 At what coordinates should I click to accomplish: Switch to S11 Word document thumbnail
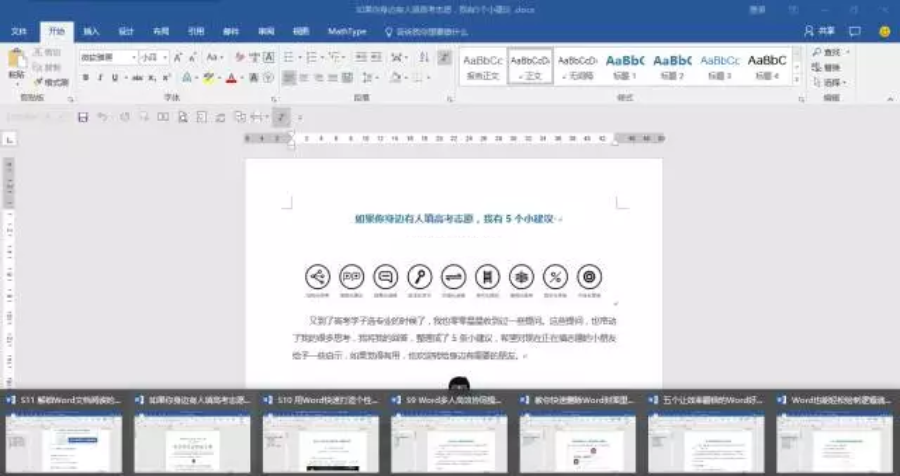tap(64, 433)
